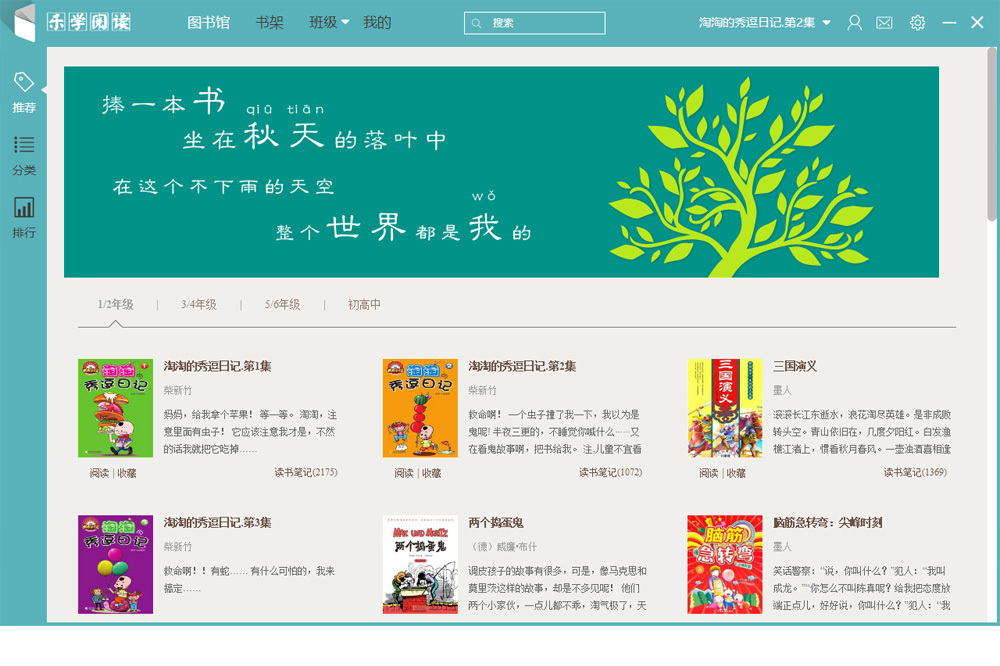Screen dimensions: 1000x666
Task: Open the 推荐 tag icon in sidebar
Action: [x=23, y=84]
